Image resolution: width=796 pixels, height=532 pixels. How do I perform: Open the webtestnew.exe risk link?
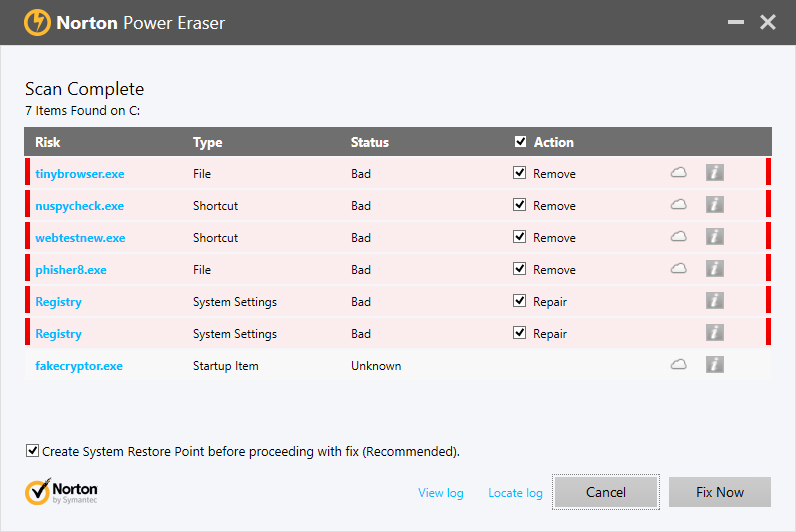[x=80, y=238]
